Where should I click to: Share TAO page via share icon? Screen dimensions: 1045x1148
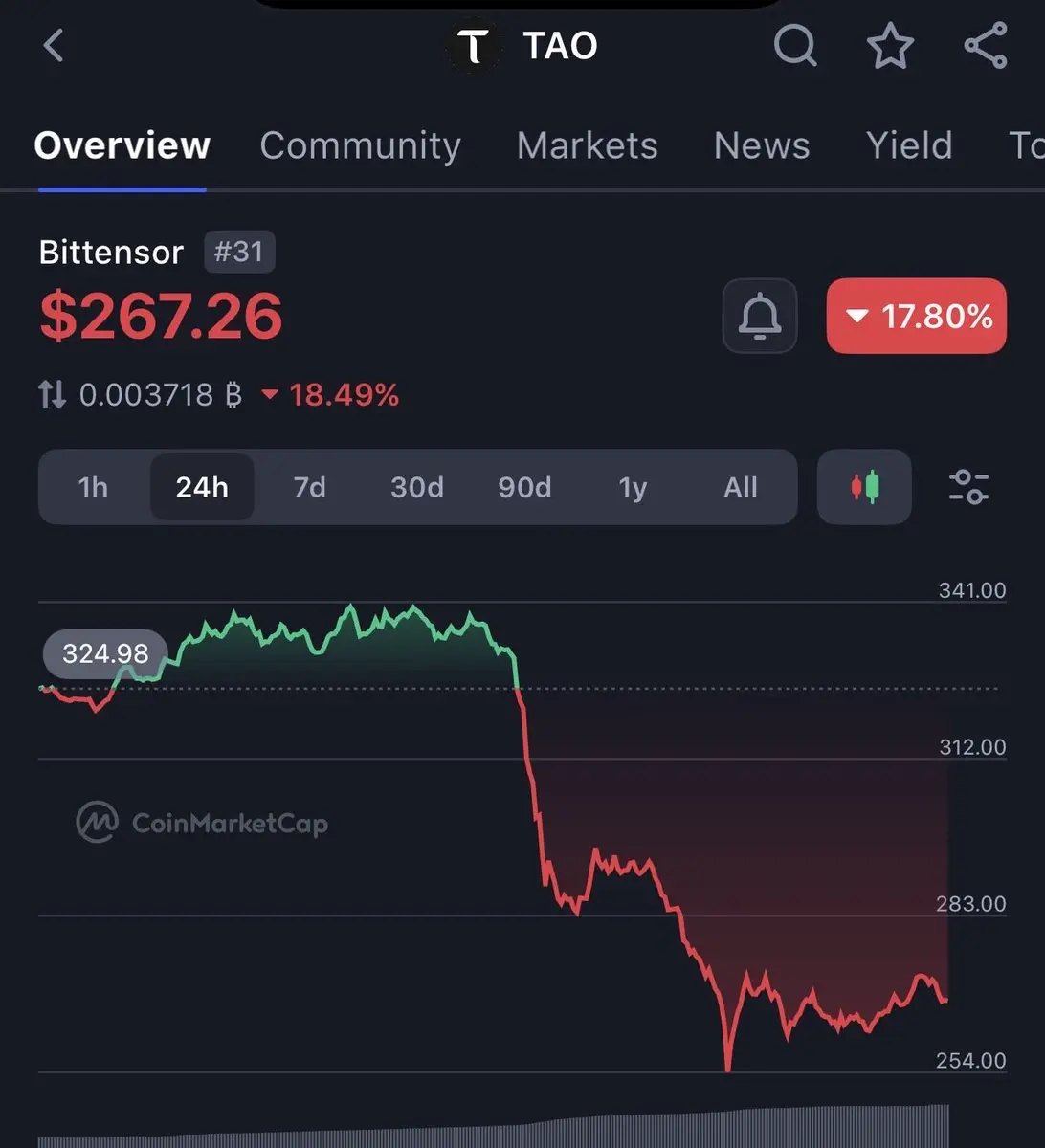985,45
